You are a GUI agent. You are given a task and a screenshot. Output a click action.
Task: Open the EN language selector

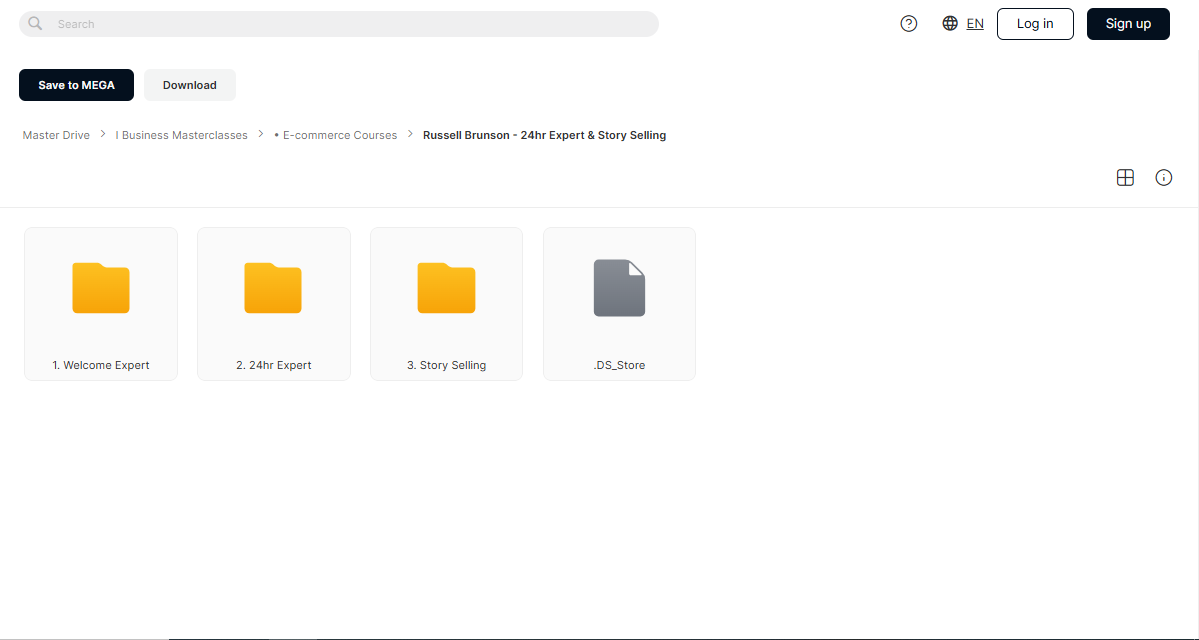(975, 24)
